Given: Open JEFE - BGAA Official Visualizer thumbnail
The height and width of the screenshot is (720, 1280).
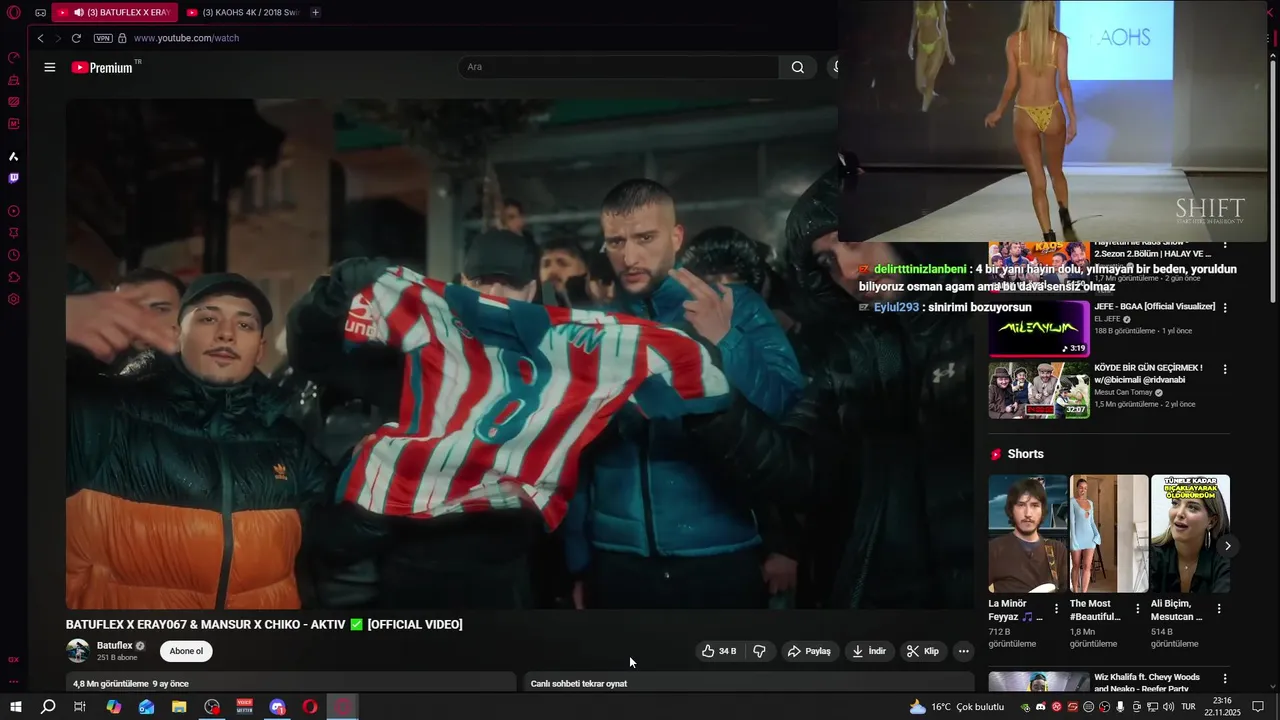Looking at the screenshot, I should [x=1039, y=328].
